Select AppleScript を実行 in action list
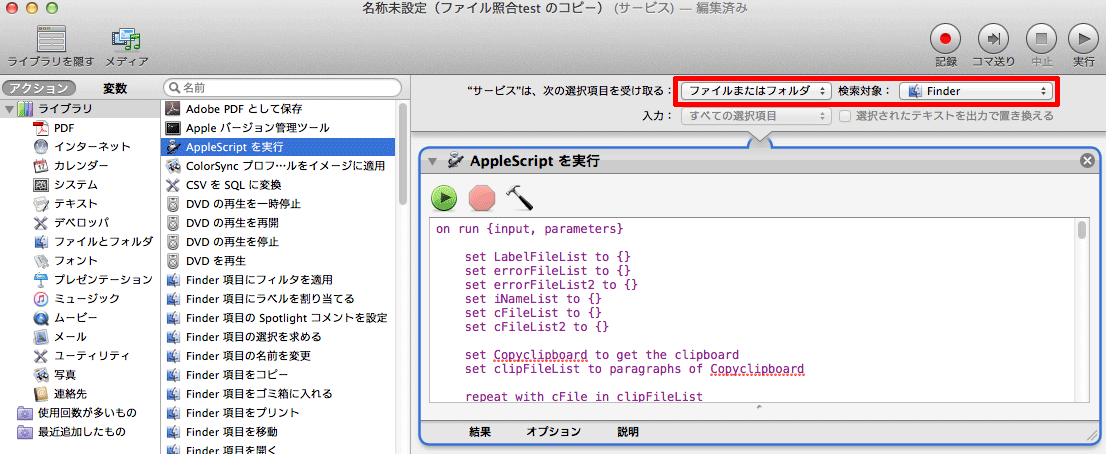 279,147
